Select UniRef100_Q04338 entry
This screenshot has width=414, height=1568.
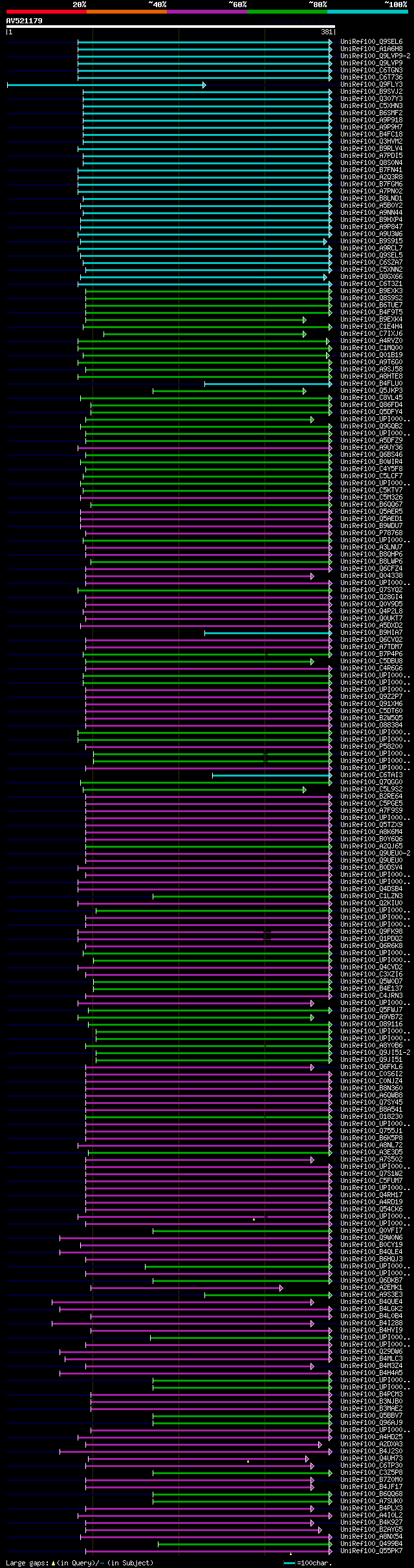pos(371,576)
